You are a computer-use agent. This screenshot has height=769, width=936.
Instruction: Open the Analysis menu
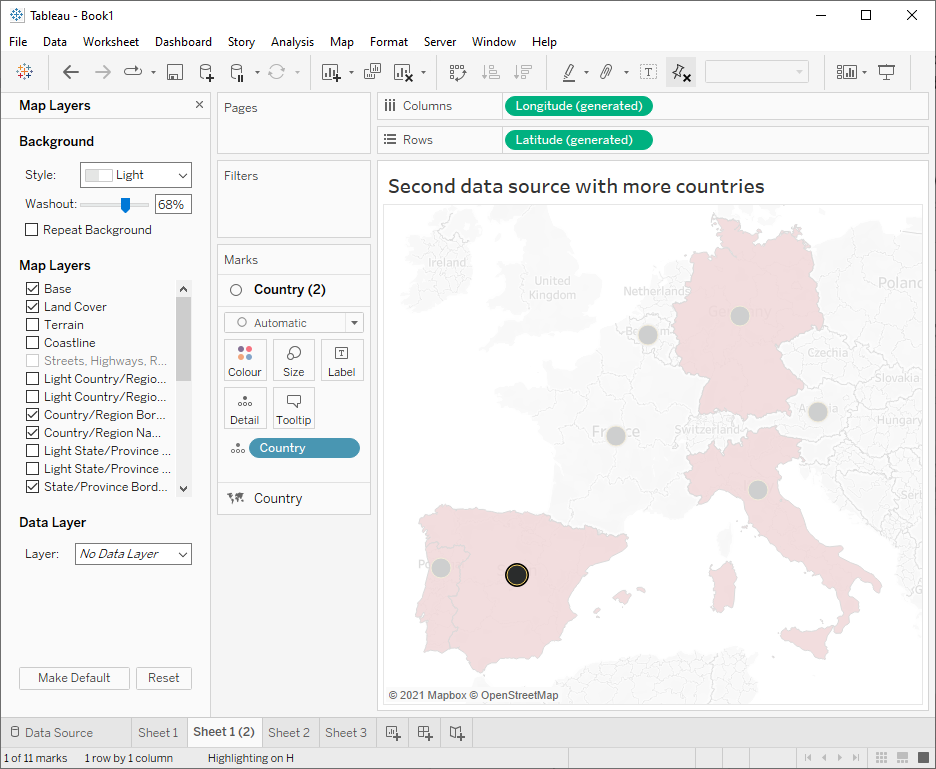click(292, 42)
